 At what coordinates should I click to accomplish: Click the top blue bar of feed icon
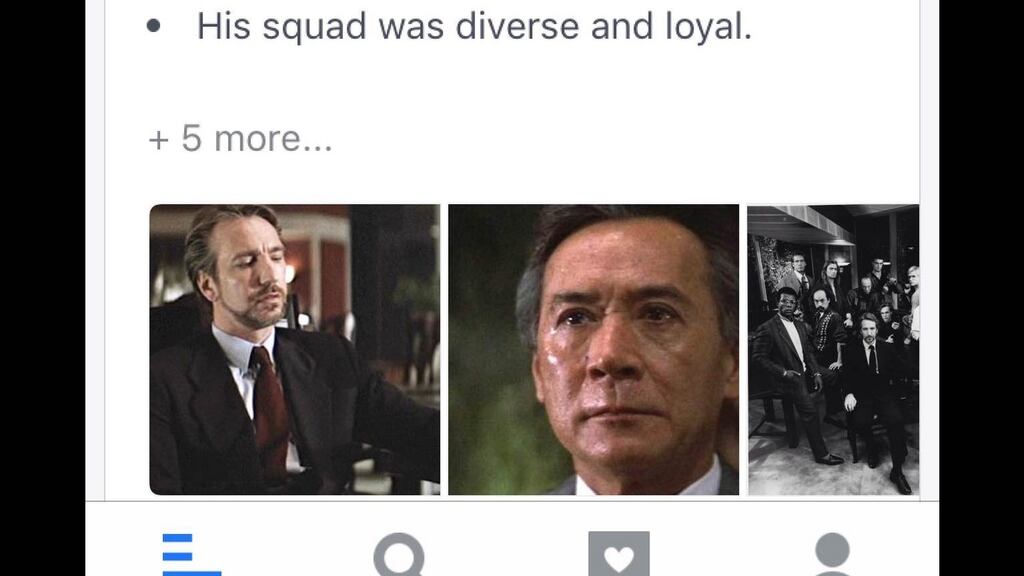[177, 539]
